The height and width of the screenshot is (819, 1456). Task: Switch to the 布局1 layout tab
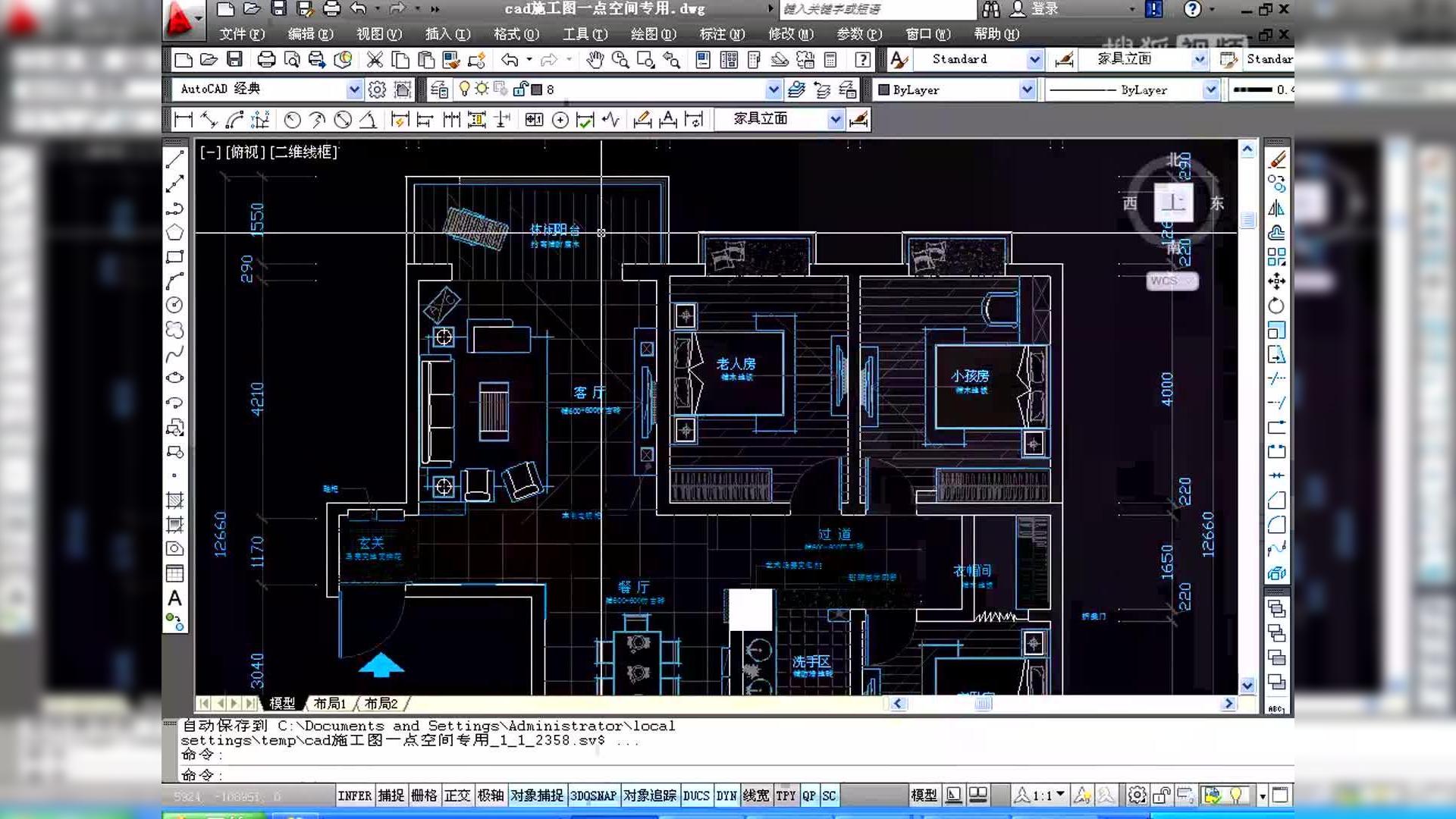(329, 704)
